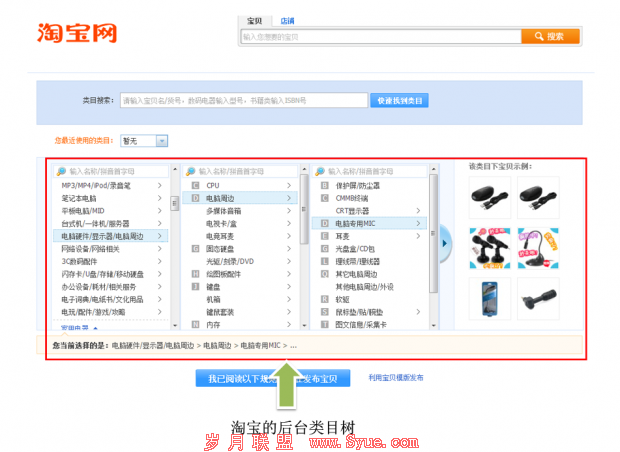
Task: Switch to the 店铺 search tab
Action: point(287,21)
